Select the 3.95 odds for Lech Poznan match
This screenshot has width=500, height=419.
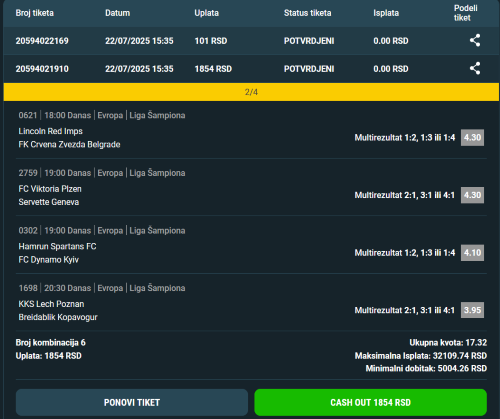pos(472,310)
